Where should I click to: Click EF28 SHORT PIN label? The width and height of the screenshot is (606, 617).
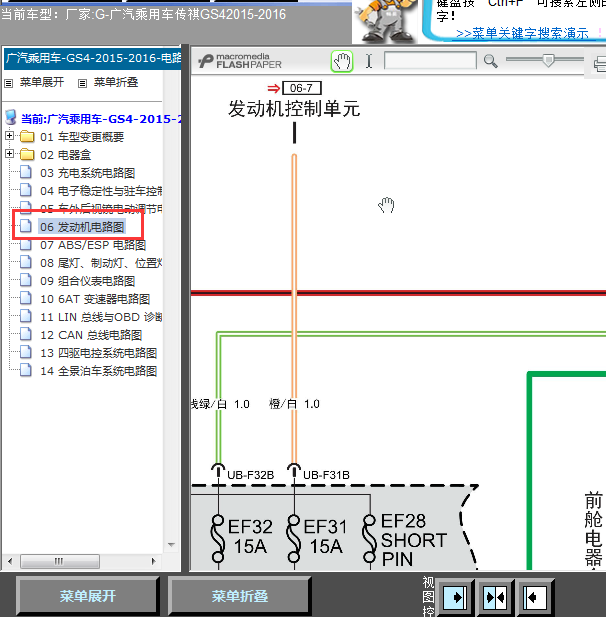(414, 540)
